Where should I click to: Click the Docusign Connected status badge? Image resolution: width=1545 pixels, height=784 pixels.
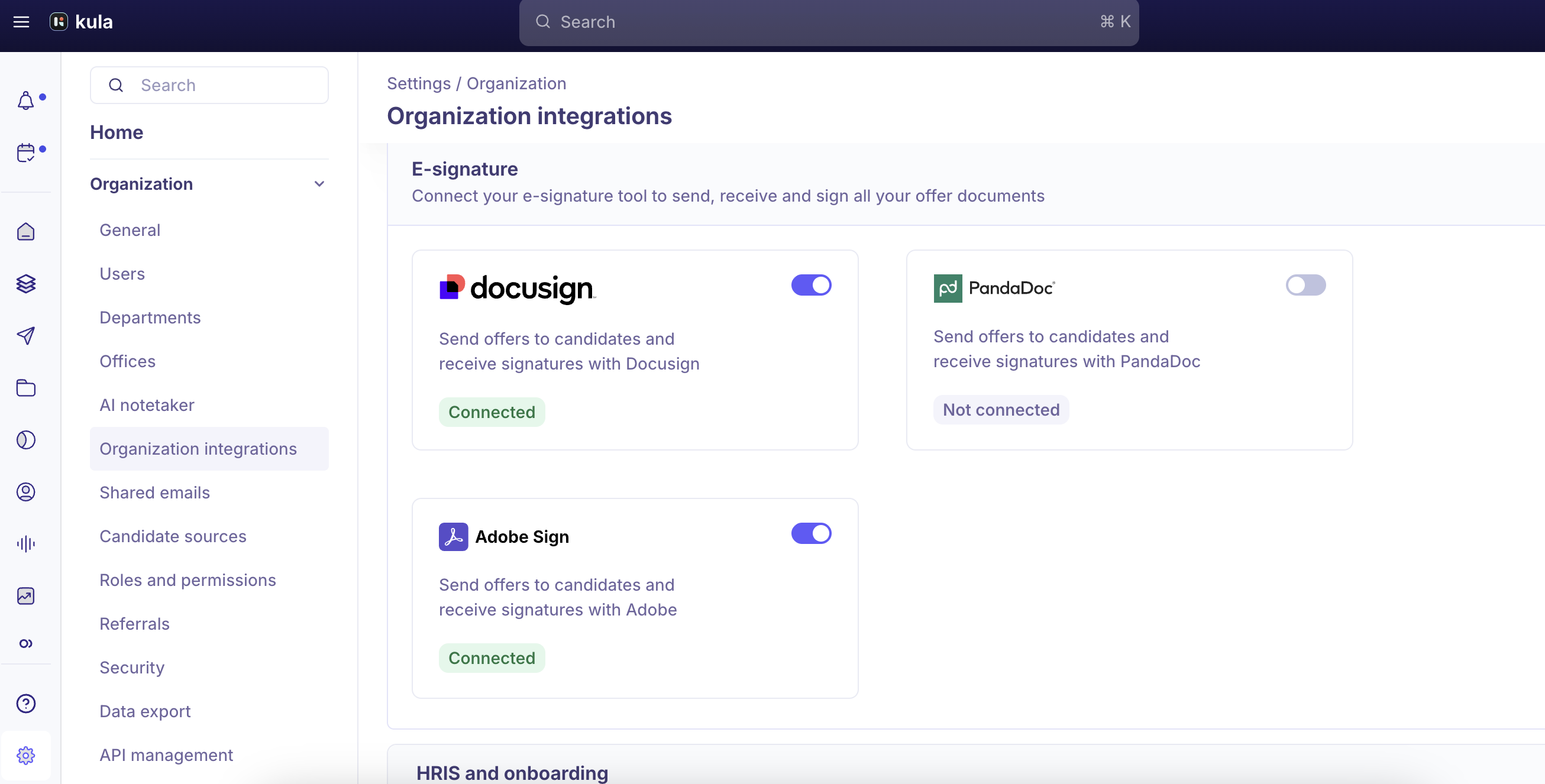coord(492,412)
